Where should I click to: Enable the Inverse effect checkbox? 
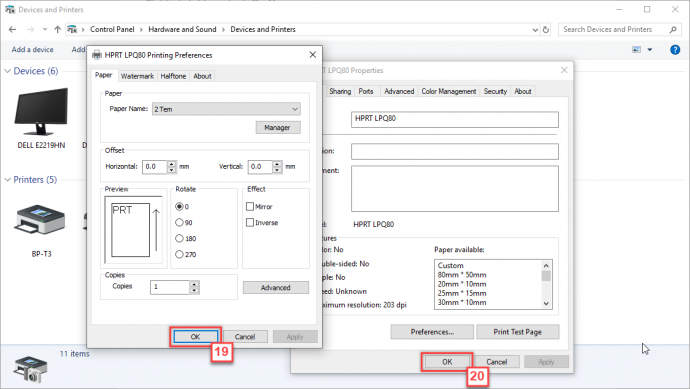[250, 223]
